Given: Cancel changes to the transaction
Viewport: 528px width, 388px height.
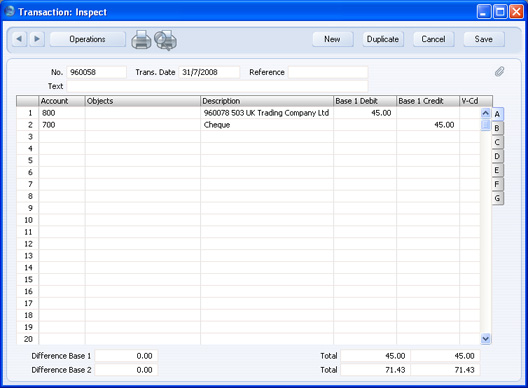Looking at the screenshot, I should click(x=433, y=39).
